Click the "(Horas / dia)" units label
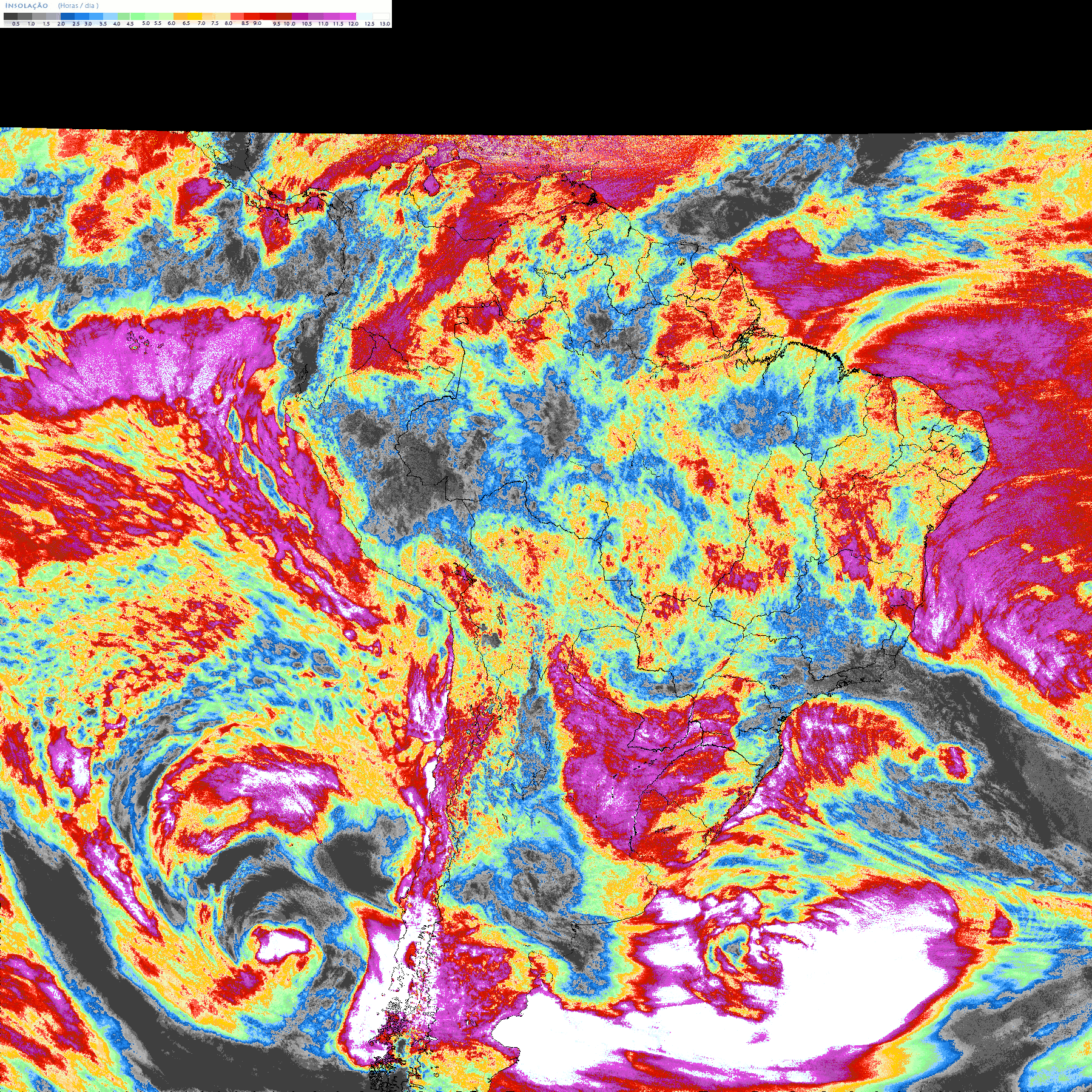Image resolution: width=1092 pixels, height=1092 pixels. (78, 5)
